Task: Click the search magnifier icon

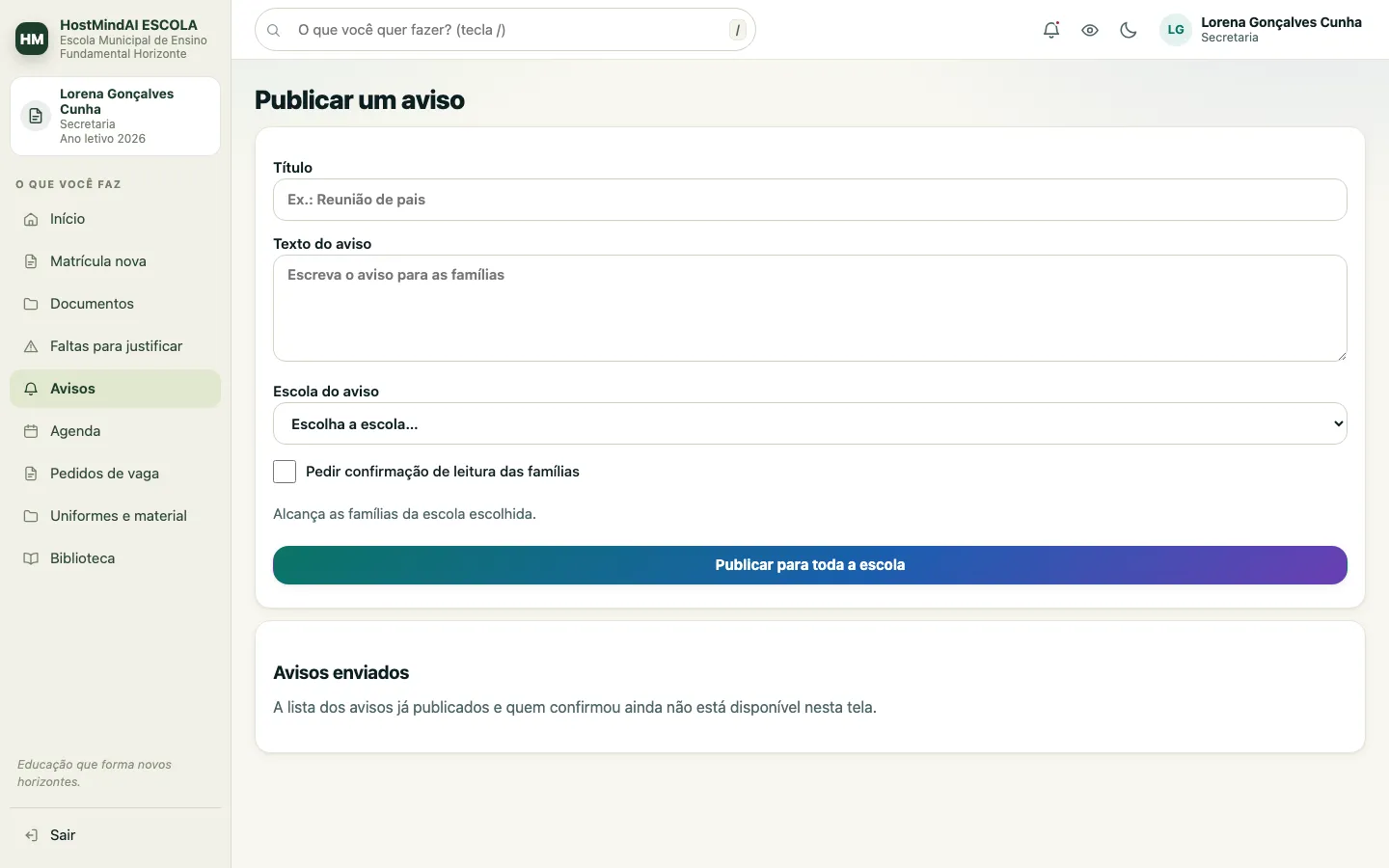Action: 274,30
